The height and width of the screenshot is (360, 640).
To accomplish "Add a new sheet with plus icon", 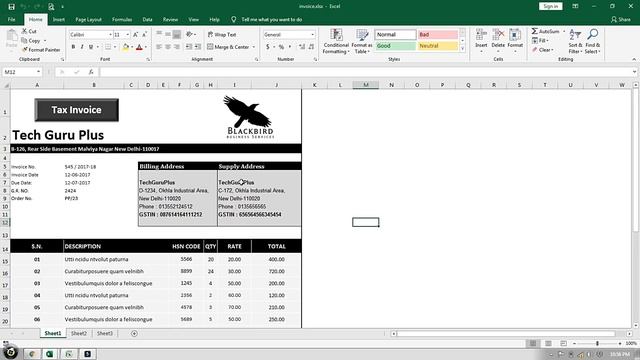I will [x=134, y=333].
